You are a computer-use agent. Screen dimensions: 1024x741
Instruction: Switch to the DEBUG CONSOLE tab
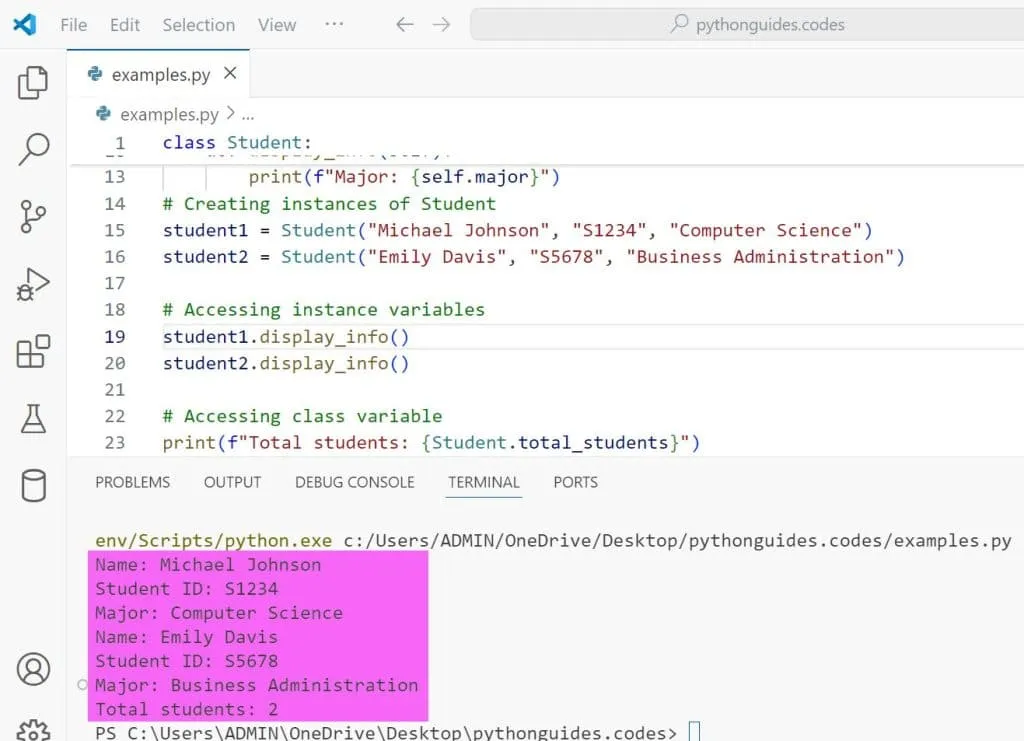[x=354, y=482]
